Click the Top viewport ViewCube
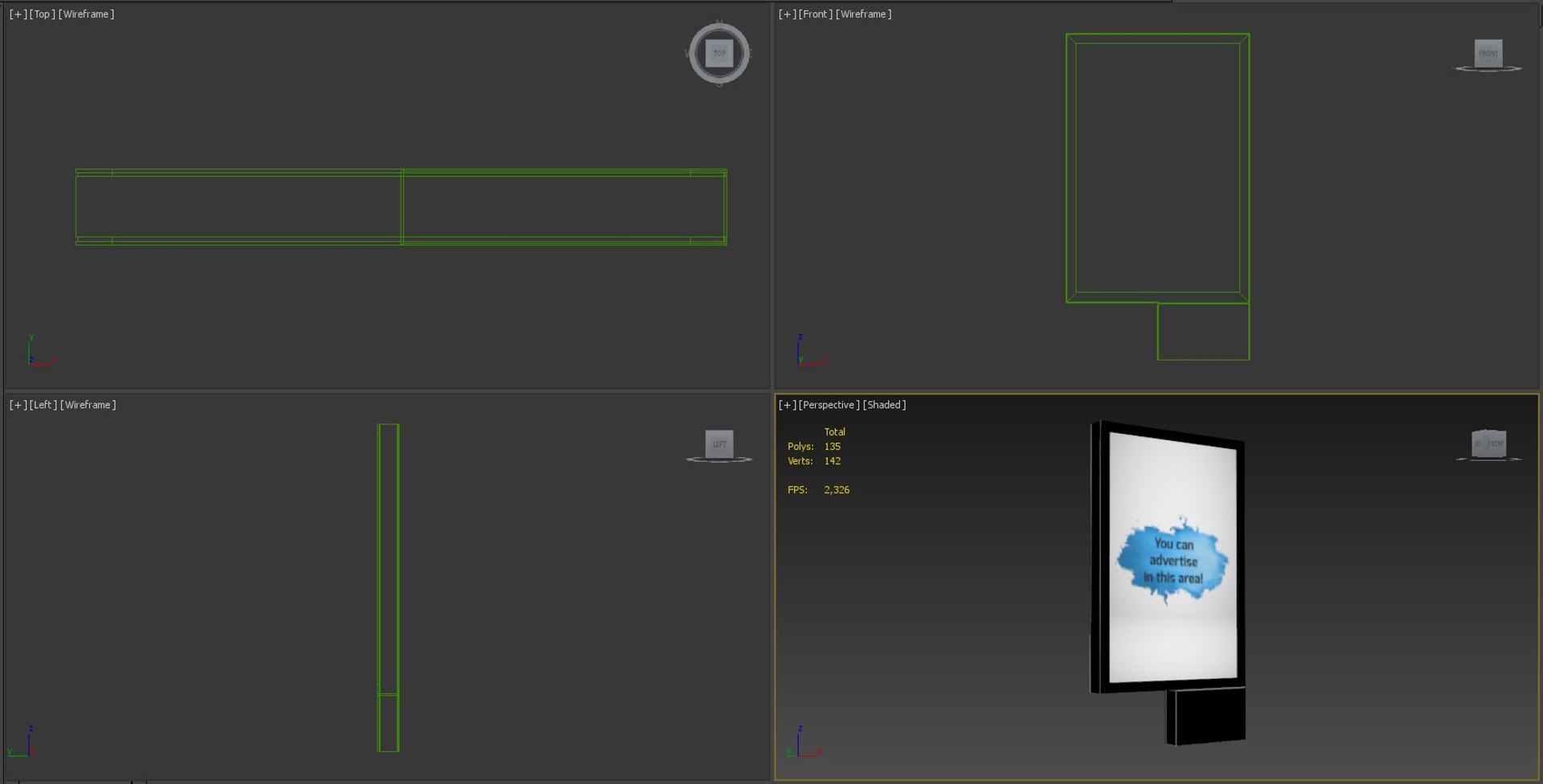The height and width of the screenshot is (784, 1543). click(719, 54)
